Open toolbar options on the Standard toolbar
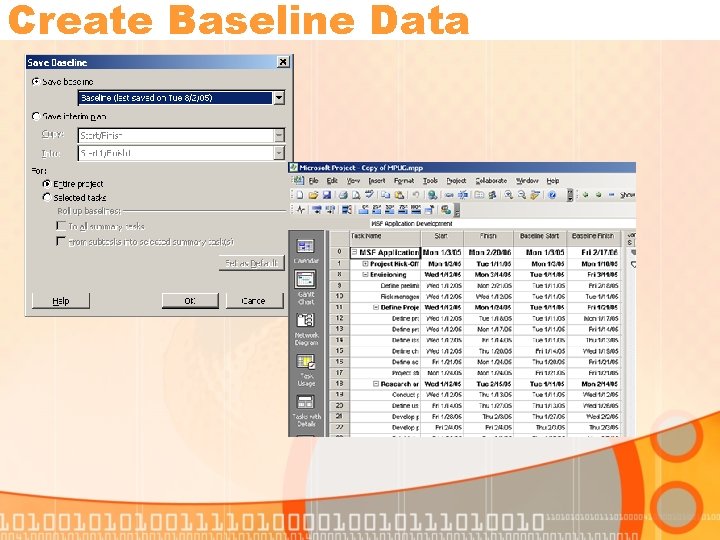 (x=570, y=195)
